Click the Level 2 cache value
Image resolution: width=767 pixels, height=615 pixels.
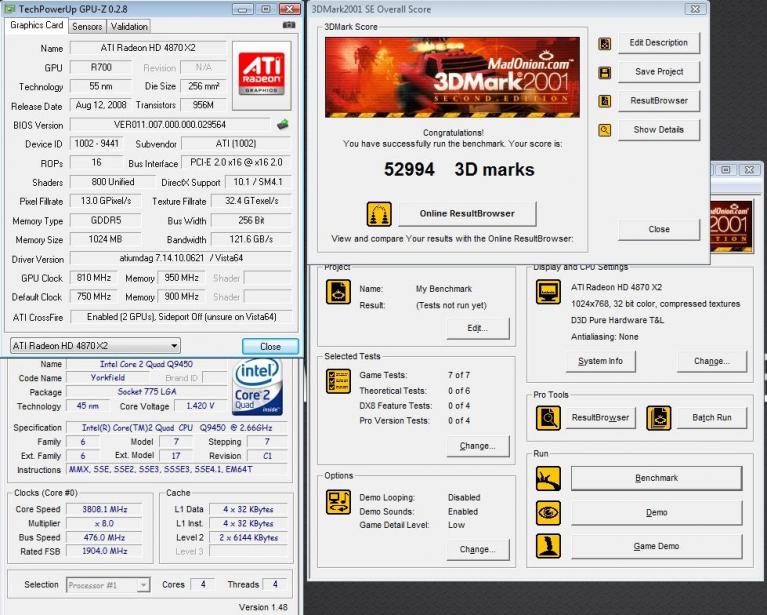pos(248,538)
